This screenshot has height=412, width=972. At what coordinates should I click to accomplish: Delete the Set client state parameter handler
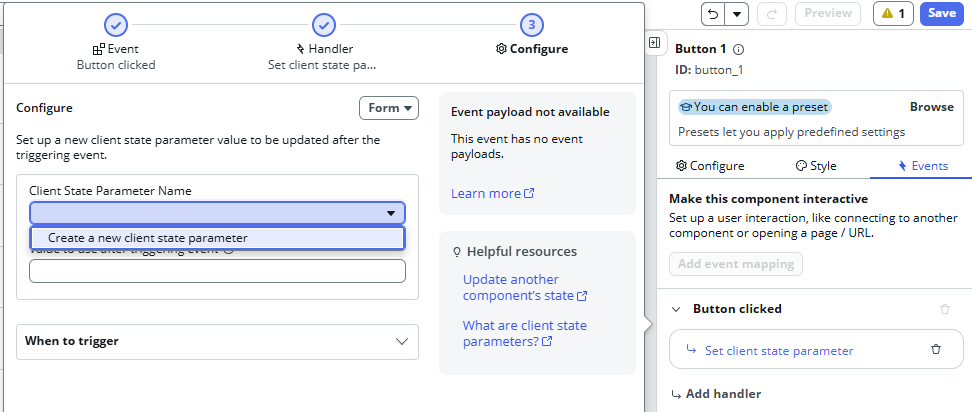936,350
